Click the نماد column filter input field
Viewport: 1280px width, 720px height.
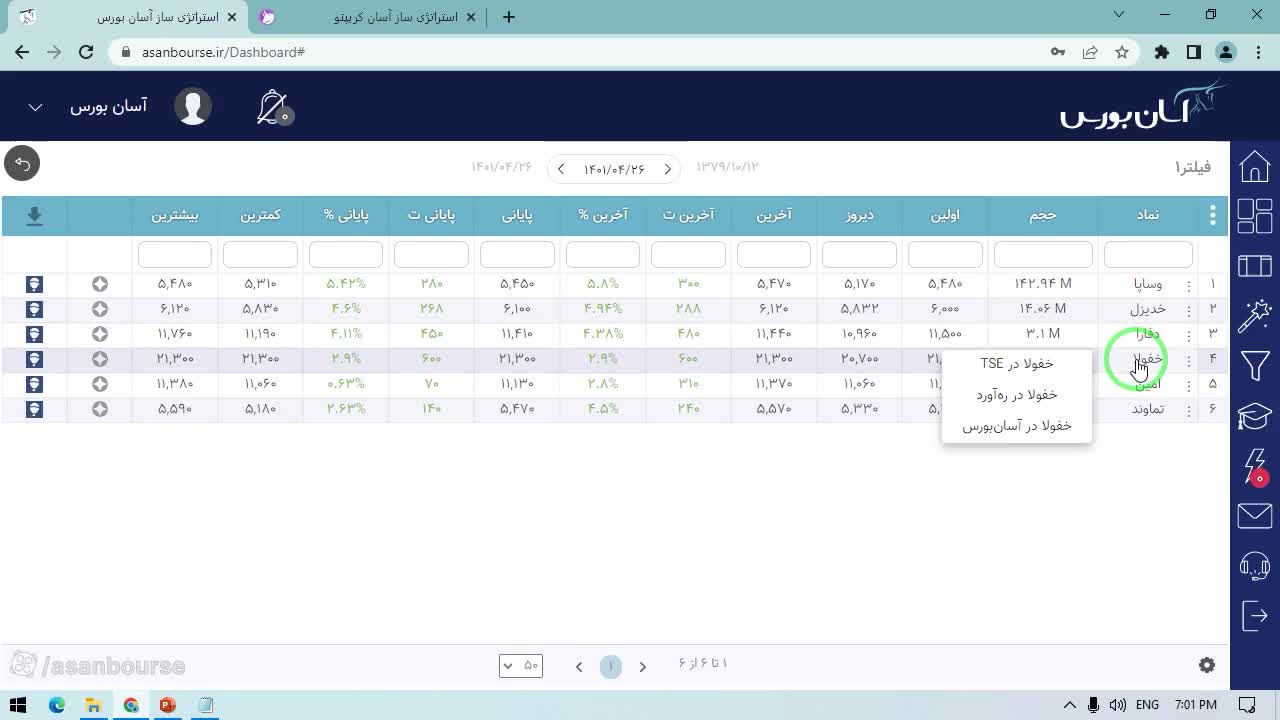click(1148, 254)
